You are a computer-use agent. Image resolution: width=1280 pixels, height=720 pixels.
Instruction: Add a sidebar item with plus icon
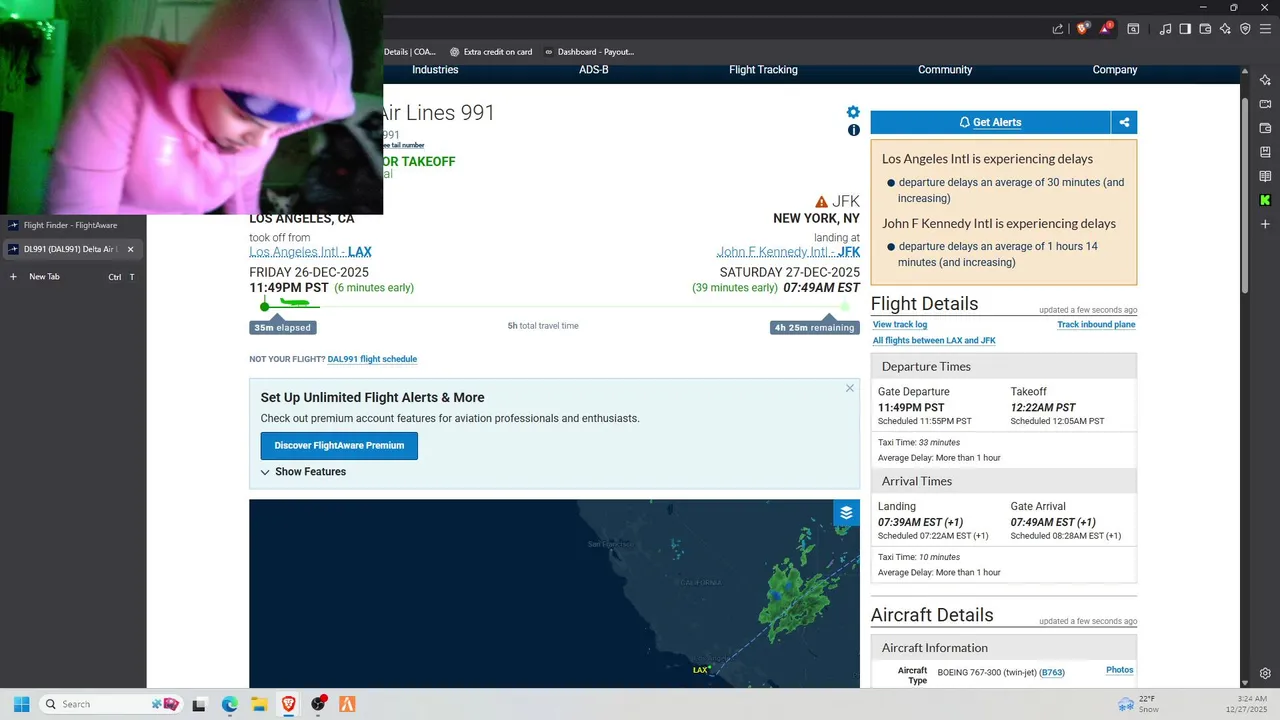click(1265, 224)
